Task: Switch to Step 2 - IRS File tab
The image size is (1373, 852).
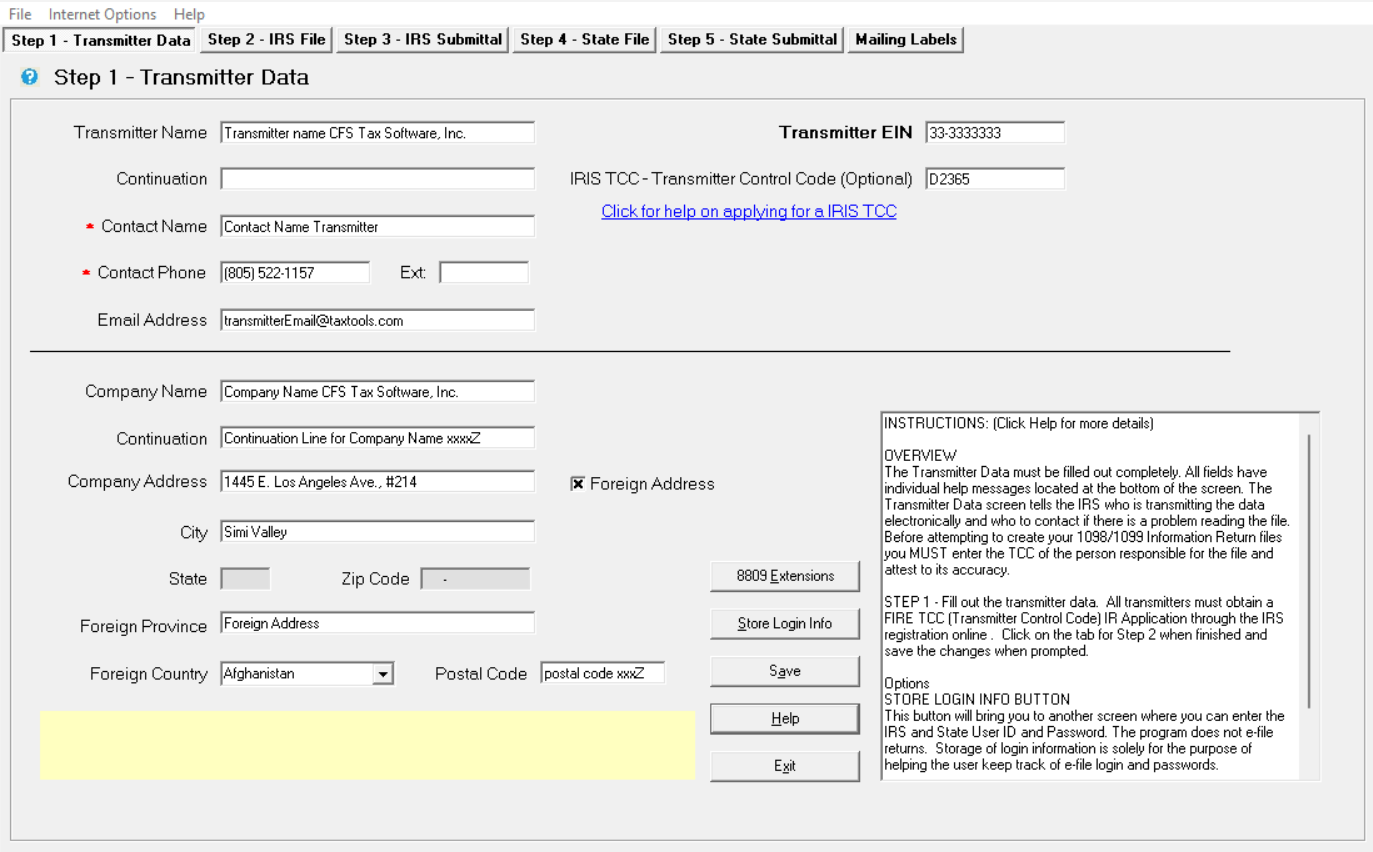Action: click(x=267, y=40)
